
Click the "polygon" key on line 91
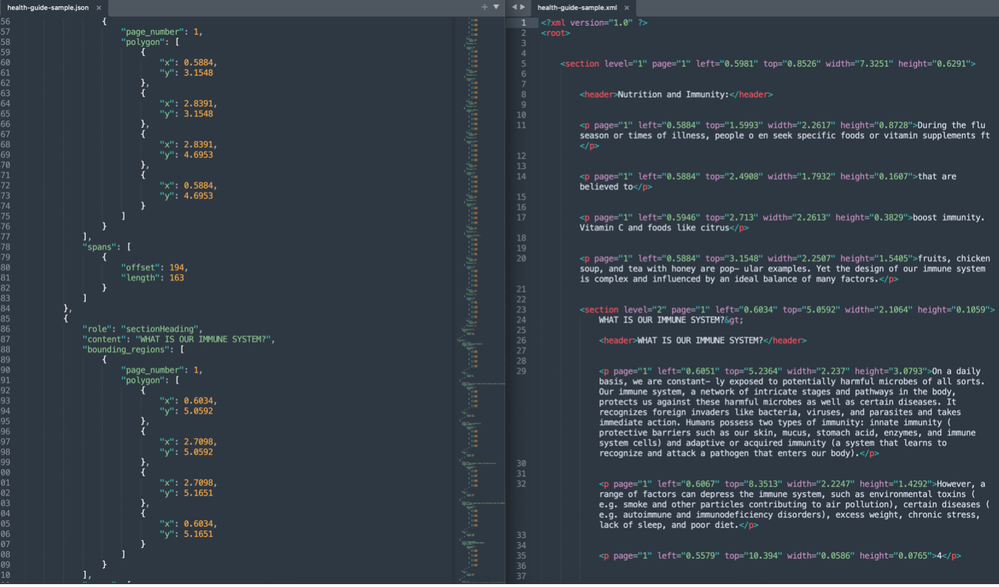coord(145,380)
